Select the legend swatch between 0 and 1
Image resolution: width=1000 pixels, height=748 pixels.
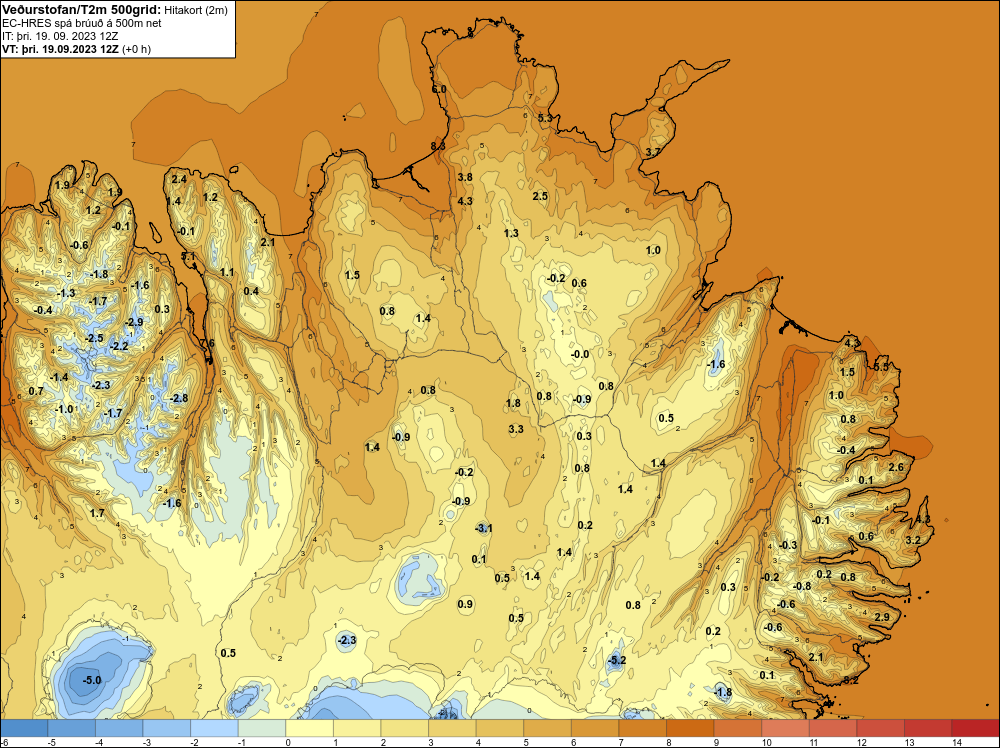point(309,728)
